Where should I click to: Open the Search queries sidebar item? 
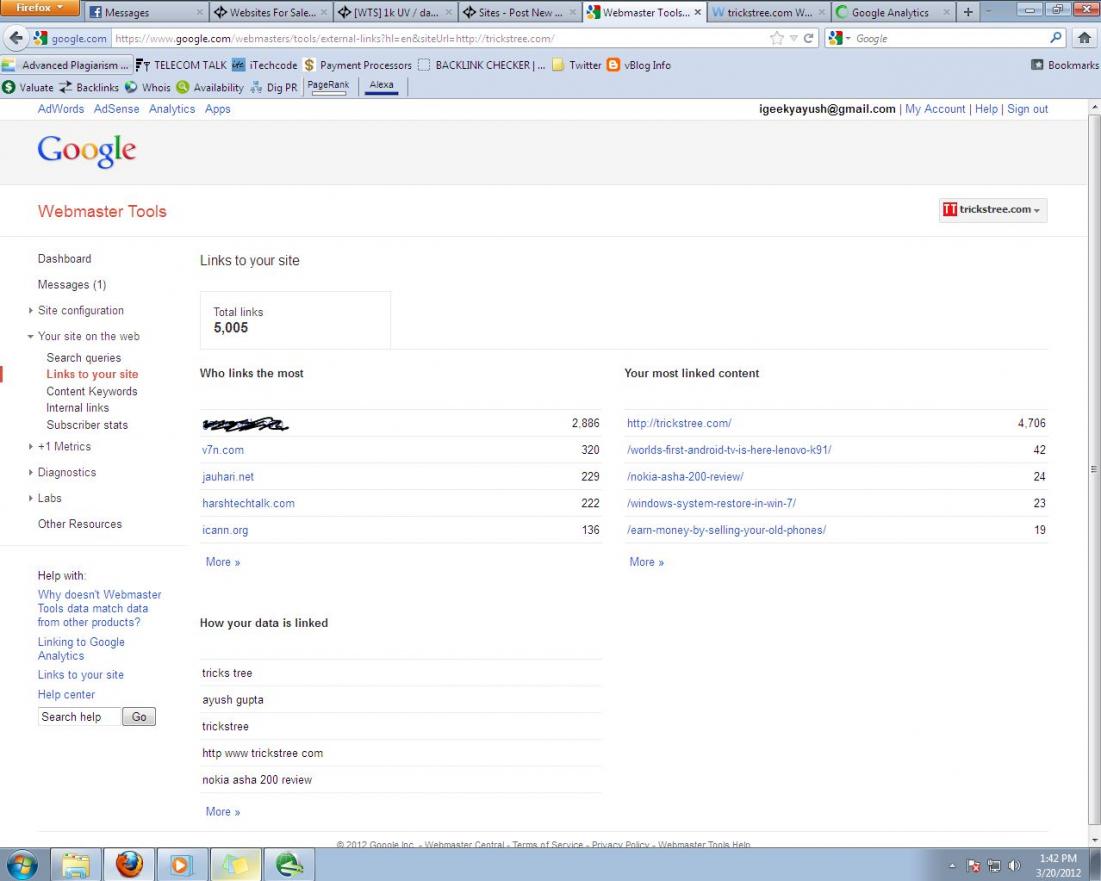click(84, 358)
